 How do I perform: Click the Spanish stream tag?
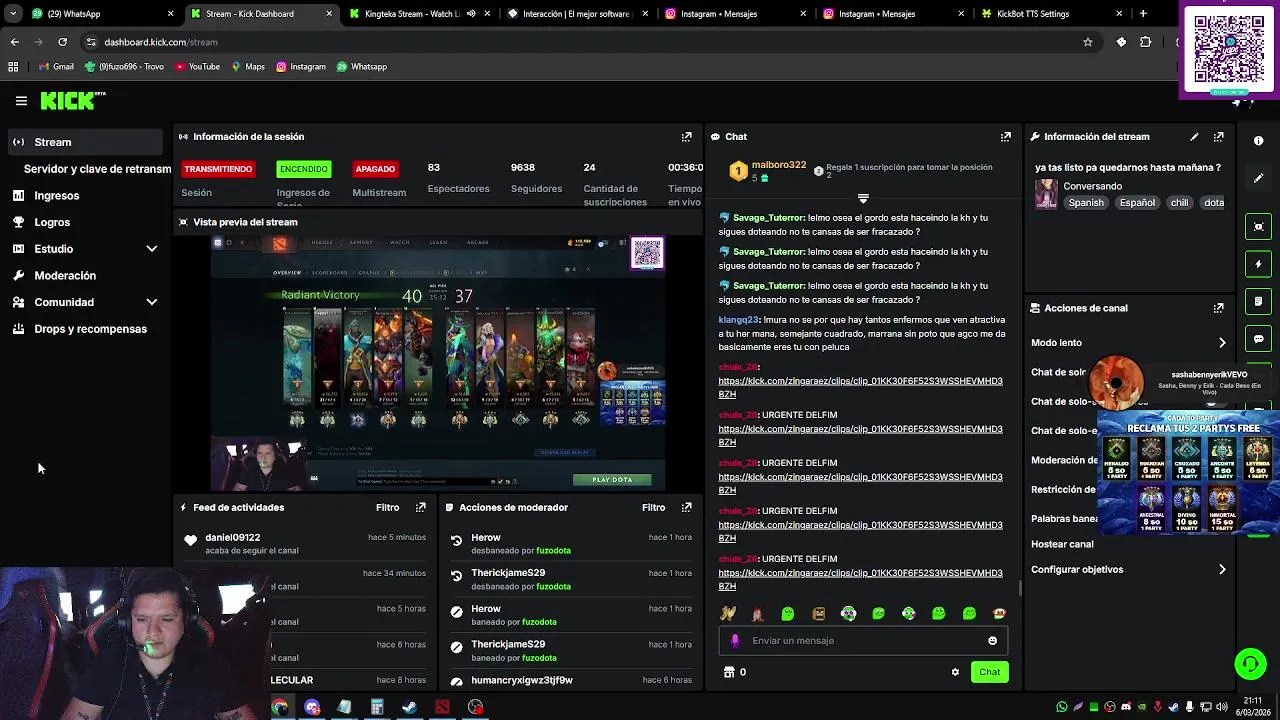(1086, 203)
